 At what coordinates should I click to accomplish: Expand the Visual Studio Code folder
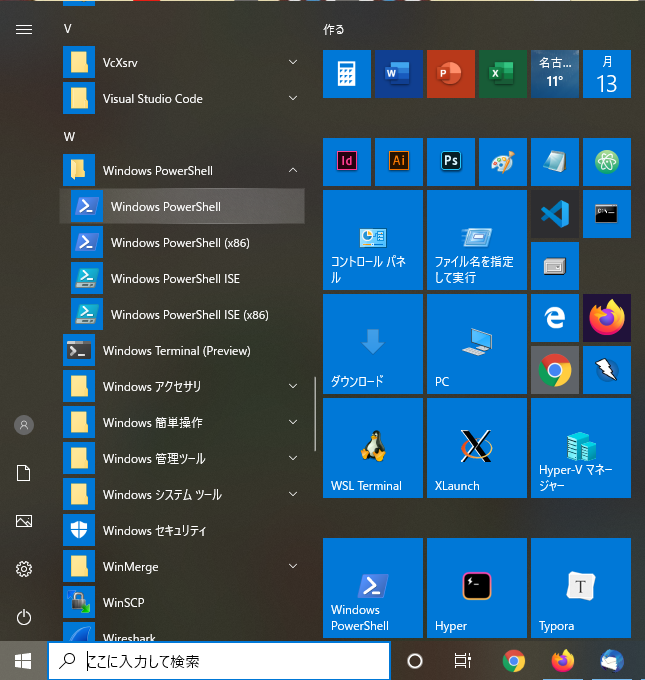[x=182, y=98]
